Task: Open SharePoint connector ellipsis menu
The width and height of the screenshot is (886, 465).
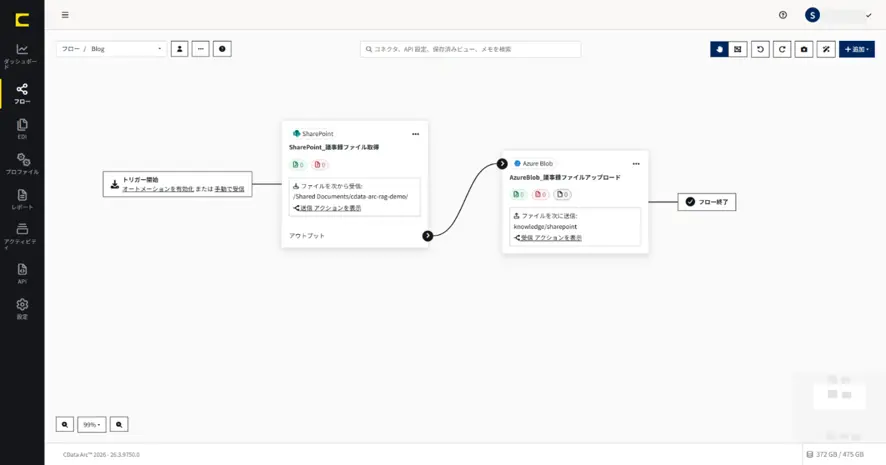Action: pyautogui.click(x=415, y=134)
